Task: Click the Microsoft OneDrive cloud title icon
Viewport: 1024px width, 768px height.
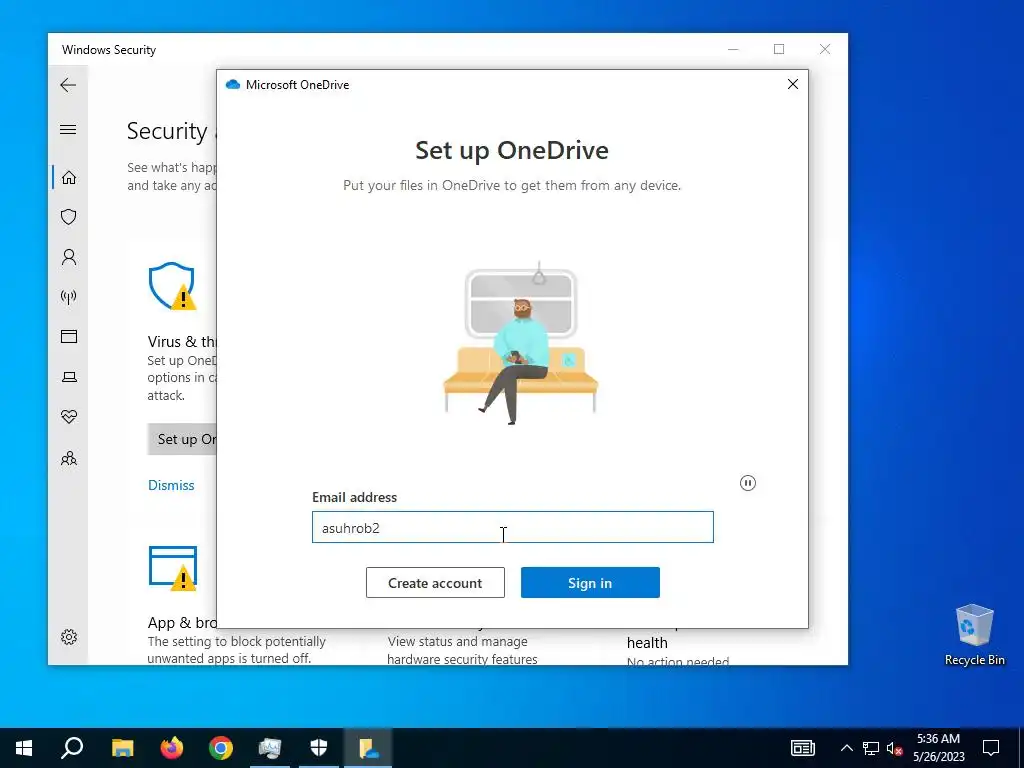Action: (232, 84)
